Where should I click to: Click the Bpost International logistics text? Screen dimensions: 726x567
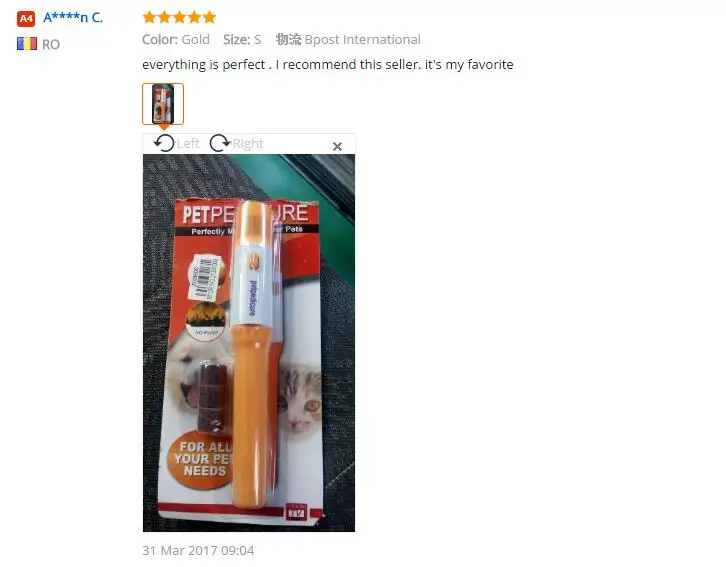[x=363, y=40]
